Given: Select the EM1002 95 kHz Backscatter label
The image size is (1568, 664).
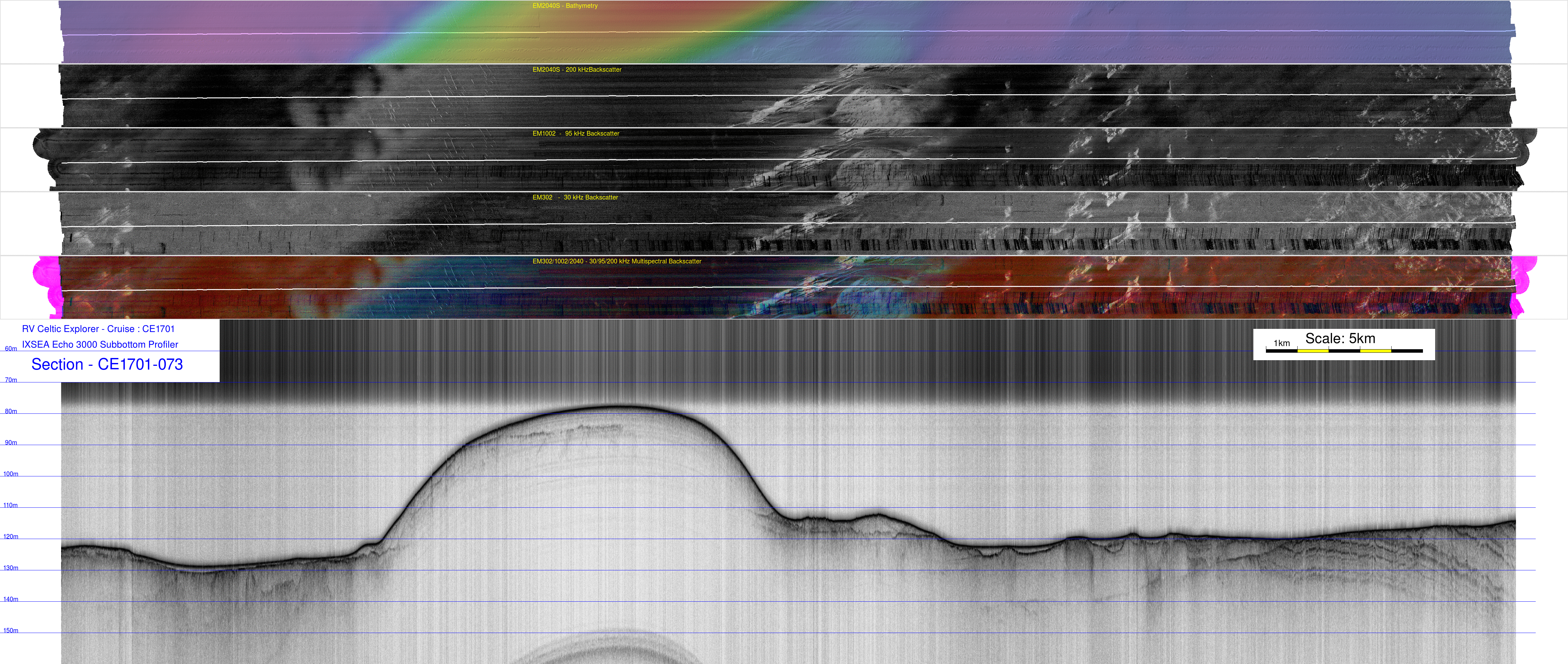Looking at the screenshot, I should pos(575,134).
